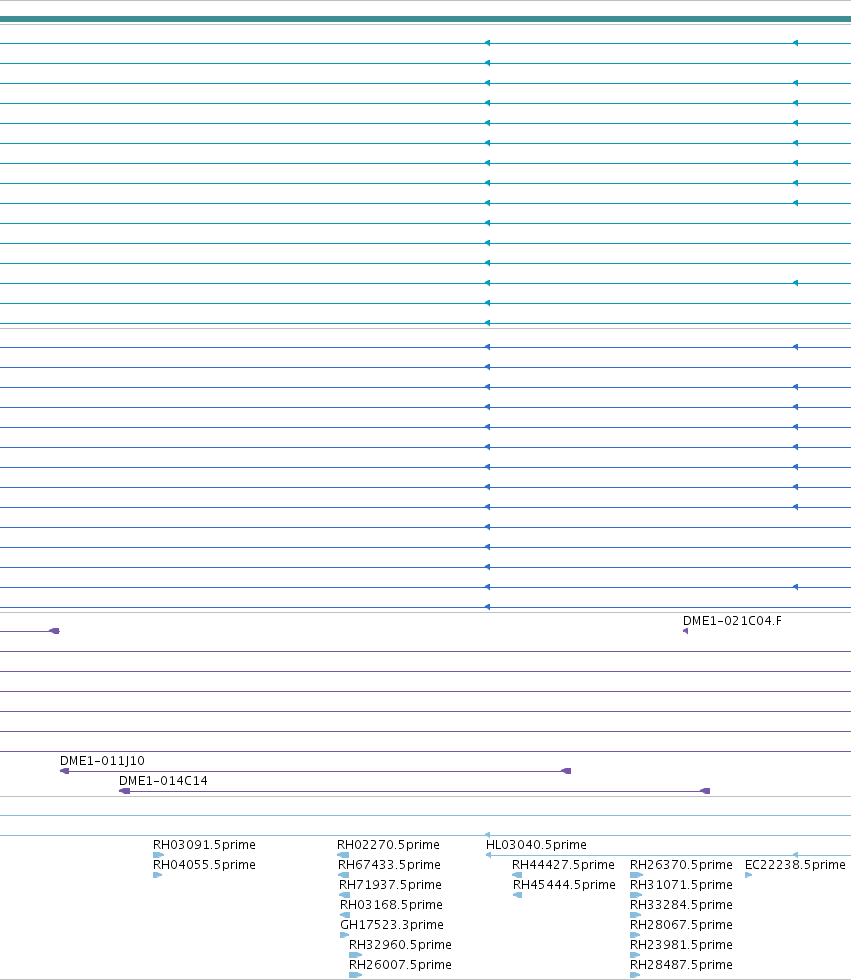Viewport: 851px width, 980px height.
Task: Click the RH28487.5prime label
Action: click(x=681, y=964)
